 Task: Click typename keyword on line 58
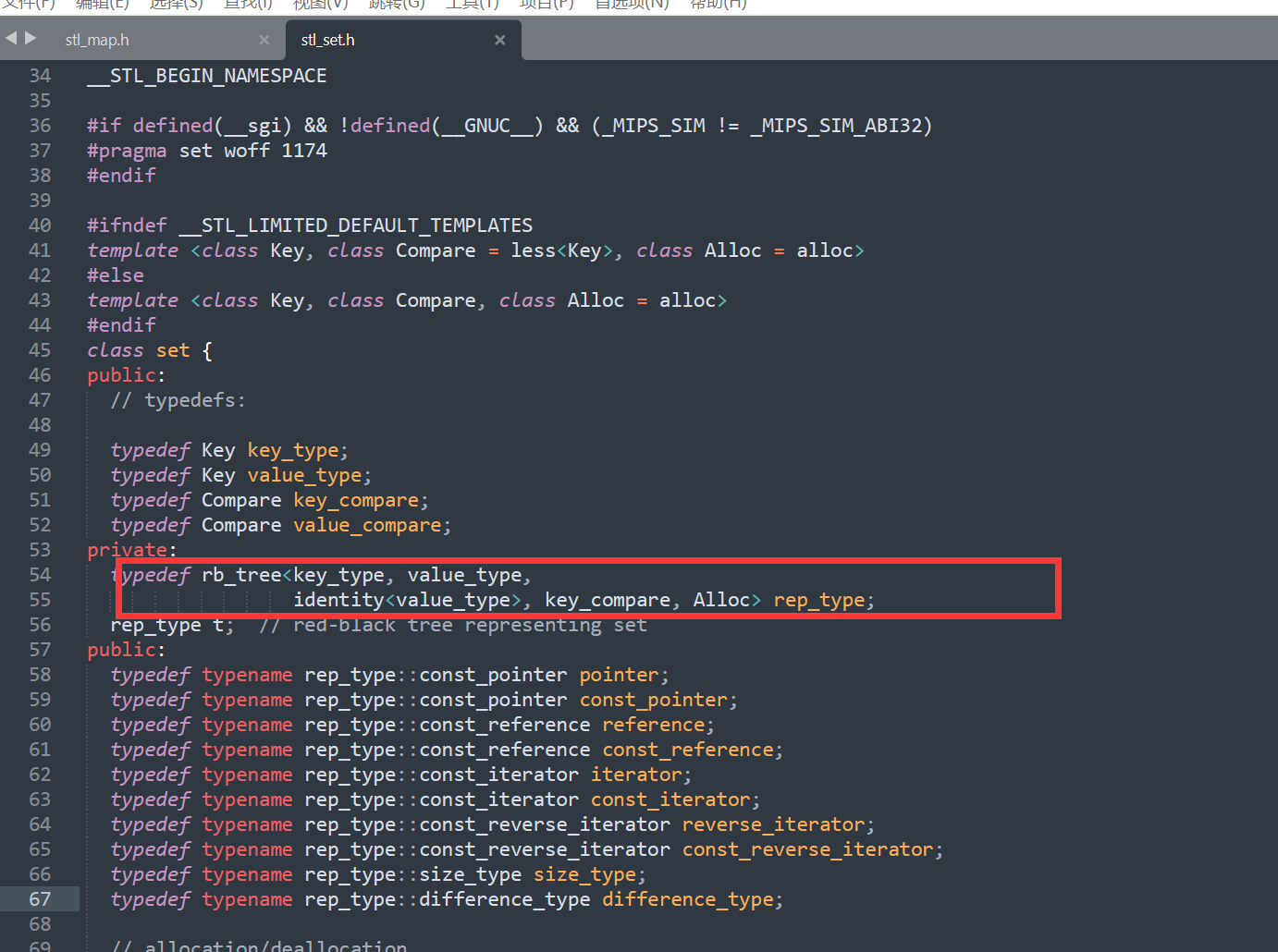point(247,675)
